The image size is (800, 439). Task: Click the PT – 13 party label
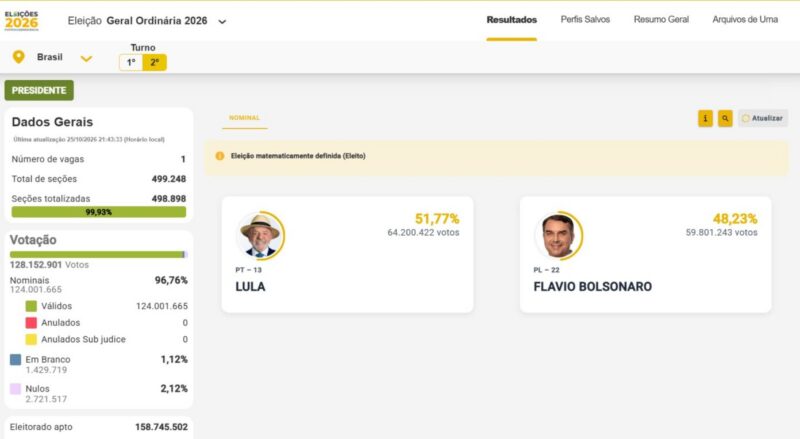pos(248,270)
